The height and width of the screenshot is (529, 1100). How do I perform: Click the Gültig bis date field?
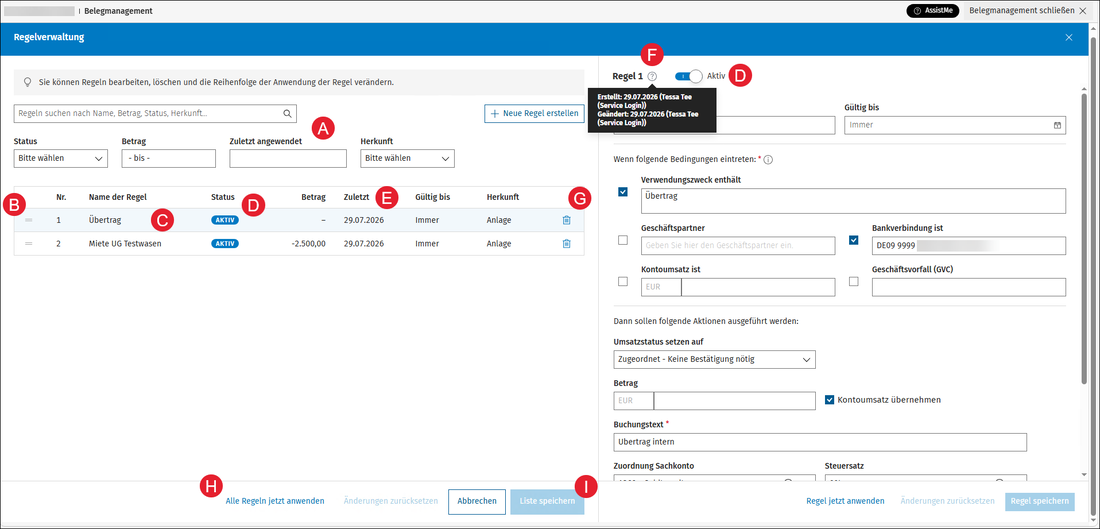[x=955, y=125]
